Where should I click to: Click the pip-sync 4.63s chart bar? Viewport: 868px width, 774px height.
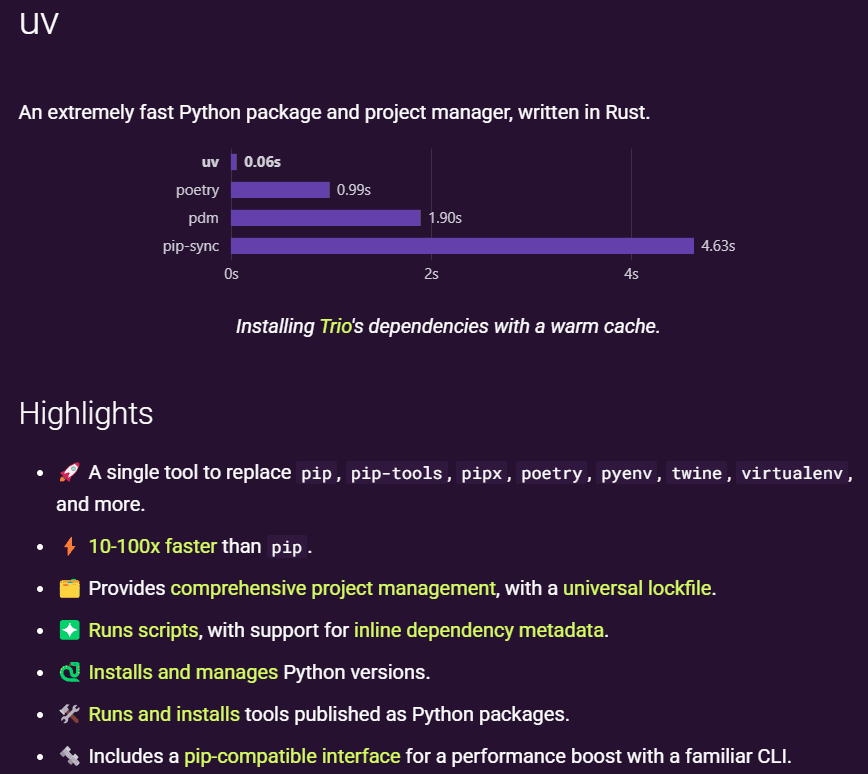462,246
